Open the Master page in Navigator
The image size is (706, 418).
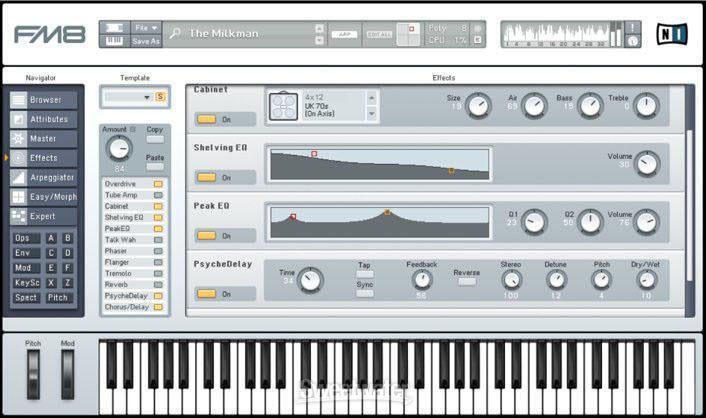[43, 139]
